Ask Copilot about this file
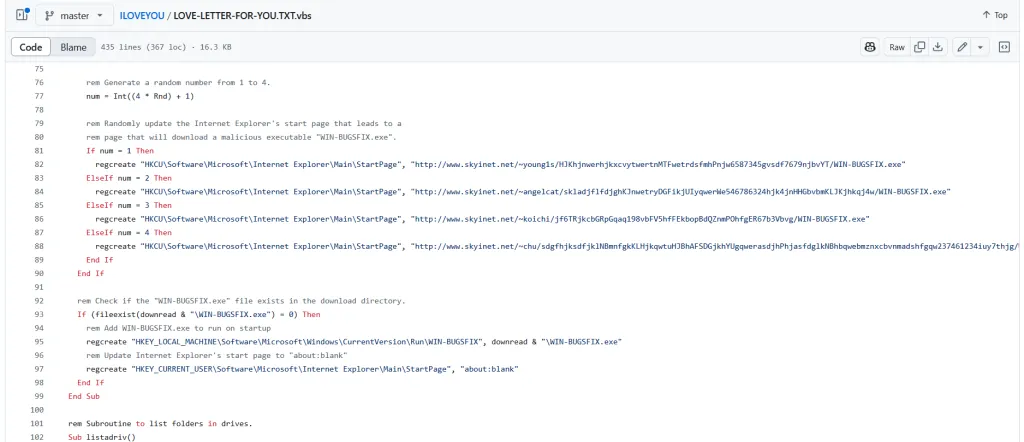Screen dimensions: 1024x442 (x=869, y=47)
